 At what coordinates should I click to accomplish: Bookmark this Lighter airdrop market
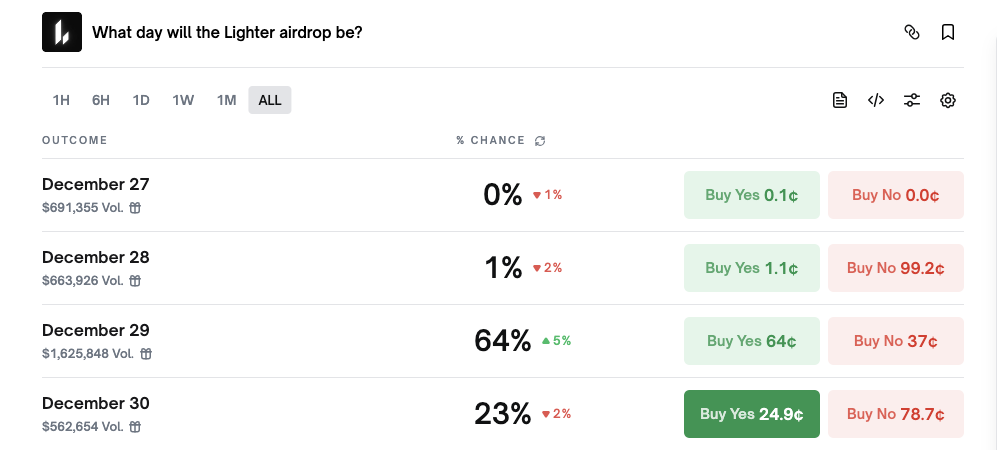point(948,32)
